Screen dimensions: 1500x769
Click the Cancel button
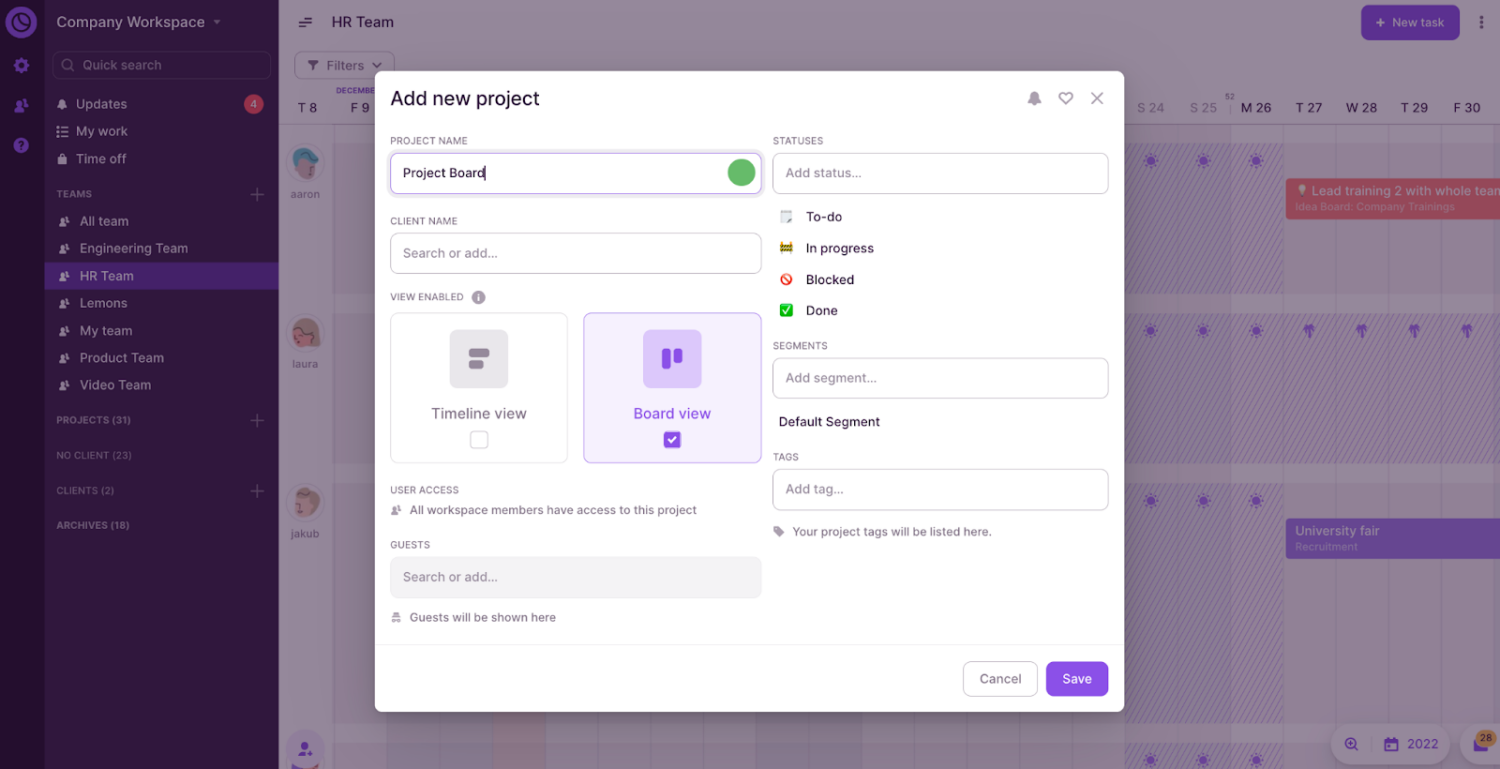point(1000,679)
